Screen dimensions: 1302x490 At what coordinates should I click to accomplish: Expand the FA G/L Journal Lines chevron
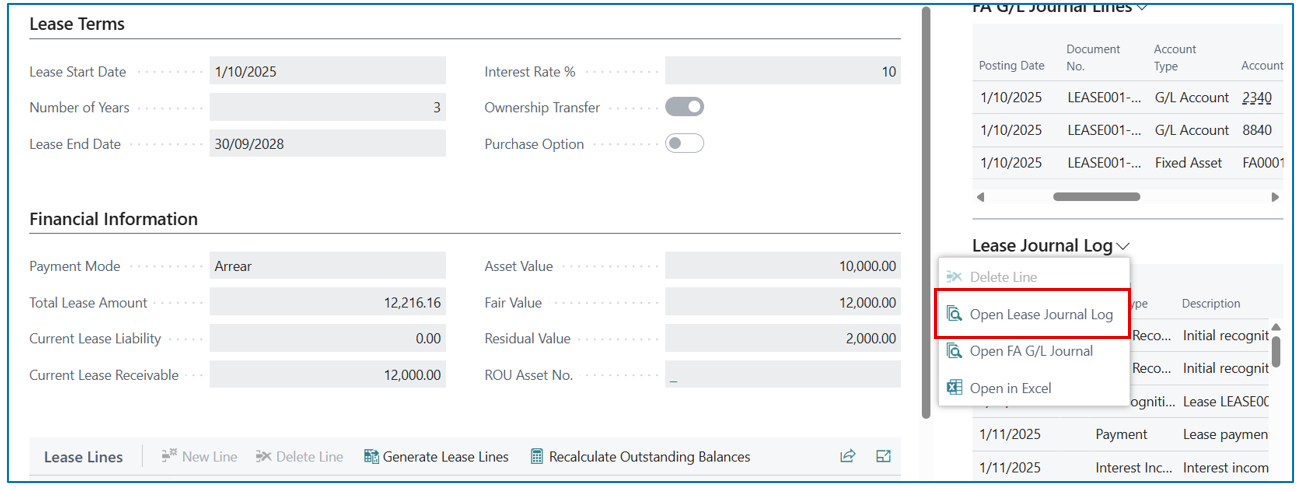click(x=1142, y=7)
